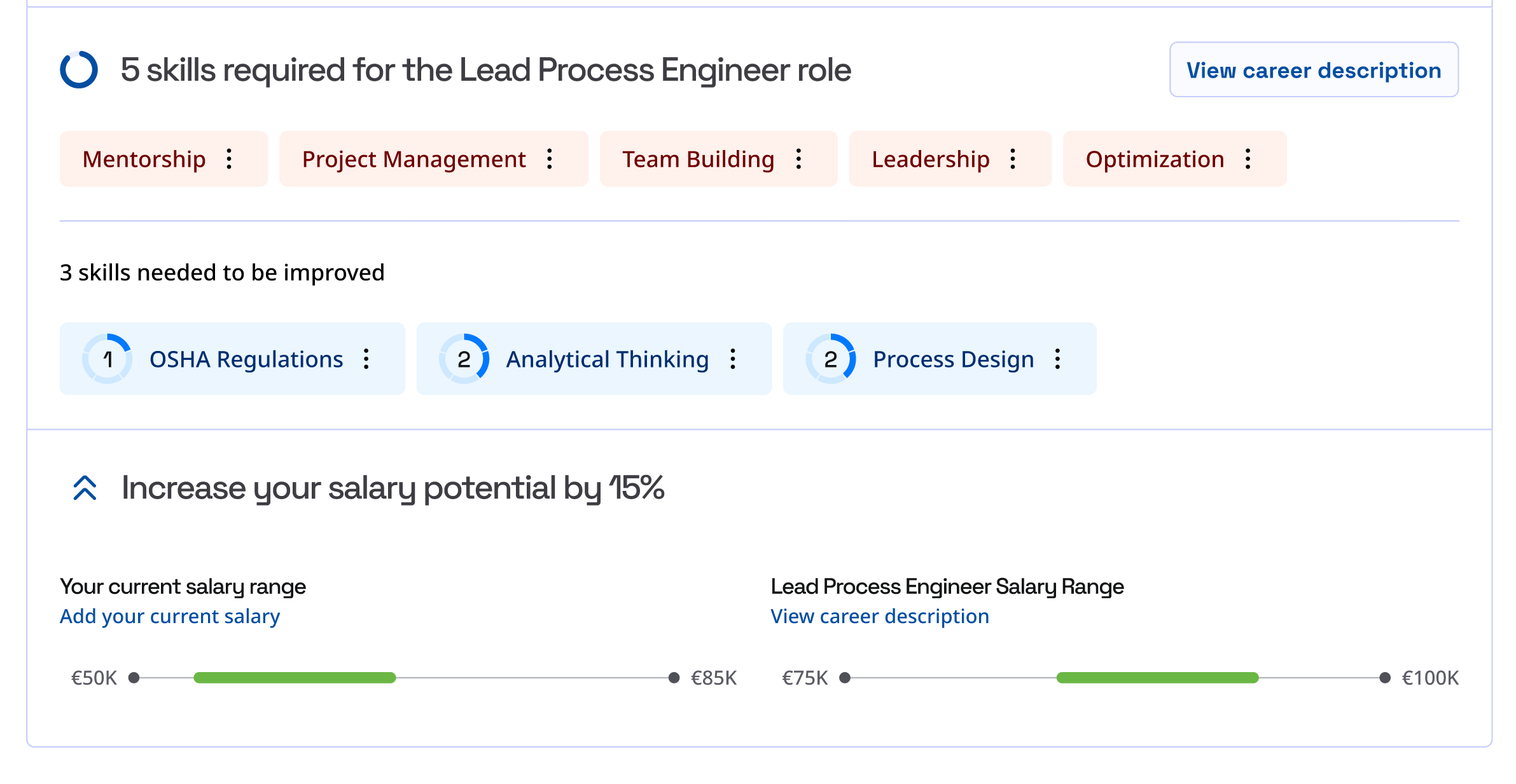
Task: Collapse salary potential section with double chevron
Action: (85, 488)
